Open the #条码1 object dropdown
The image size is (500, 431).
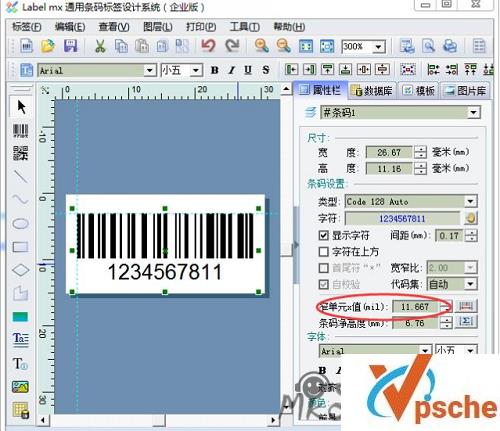(473, 113)
